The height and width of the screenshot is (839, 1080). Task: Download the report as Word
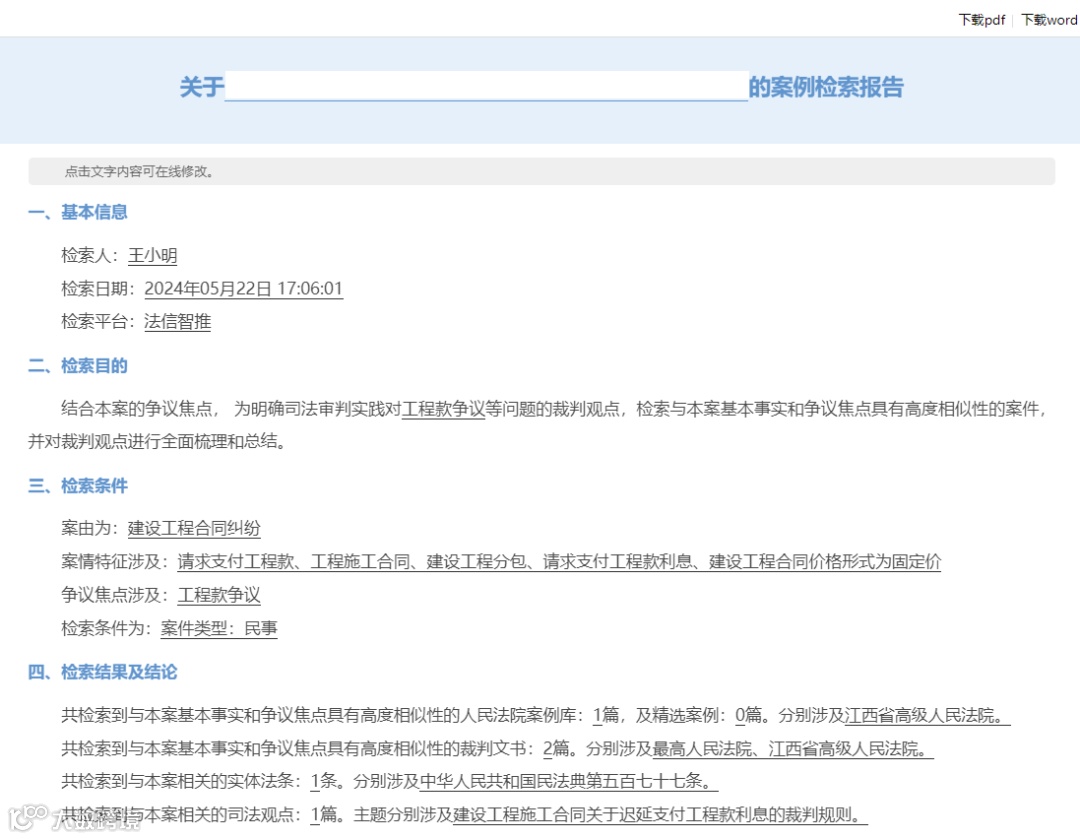[x=1048, y=20]
